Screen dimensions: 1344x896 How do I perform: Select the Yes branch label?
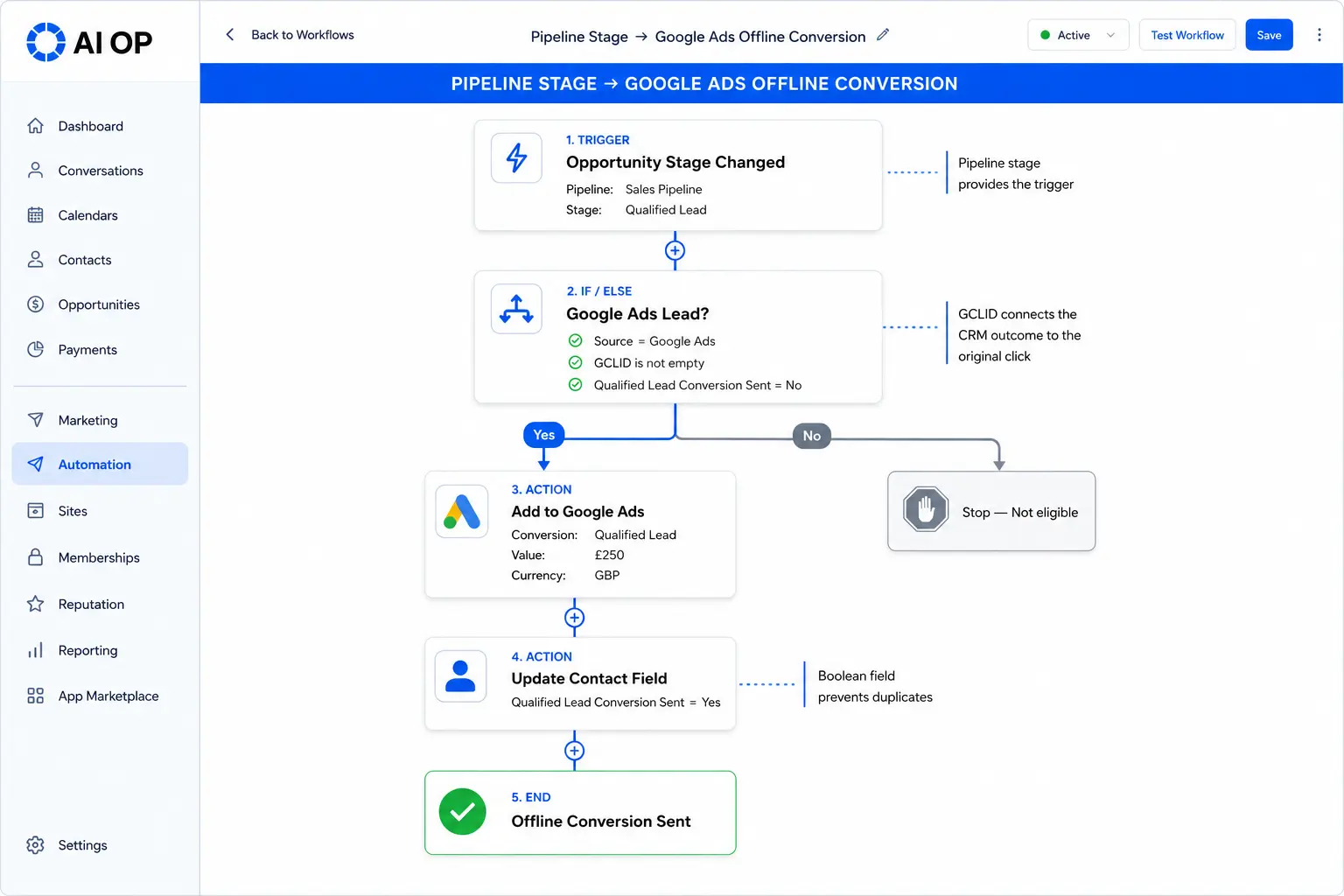[x=544, y=435]
